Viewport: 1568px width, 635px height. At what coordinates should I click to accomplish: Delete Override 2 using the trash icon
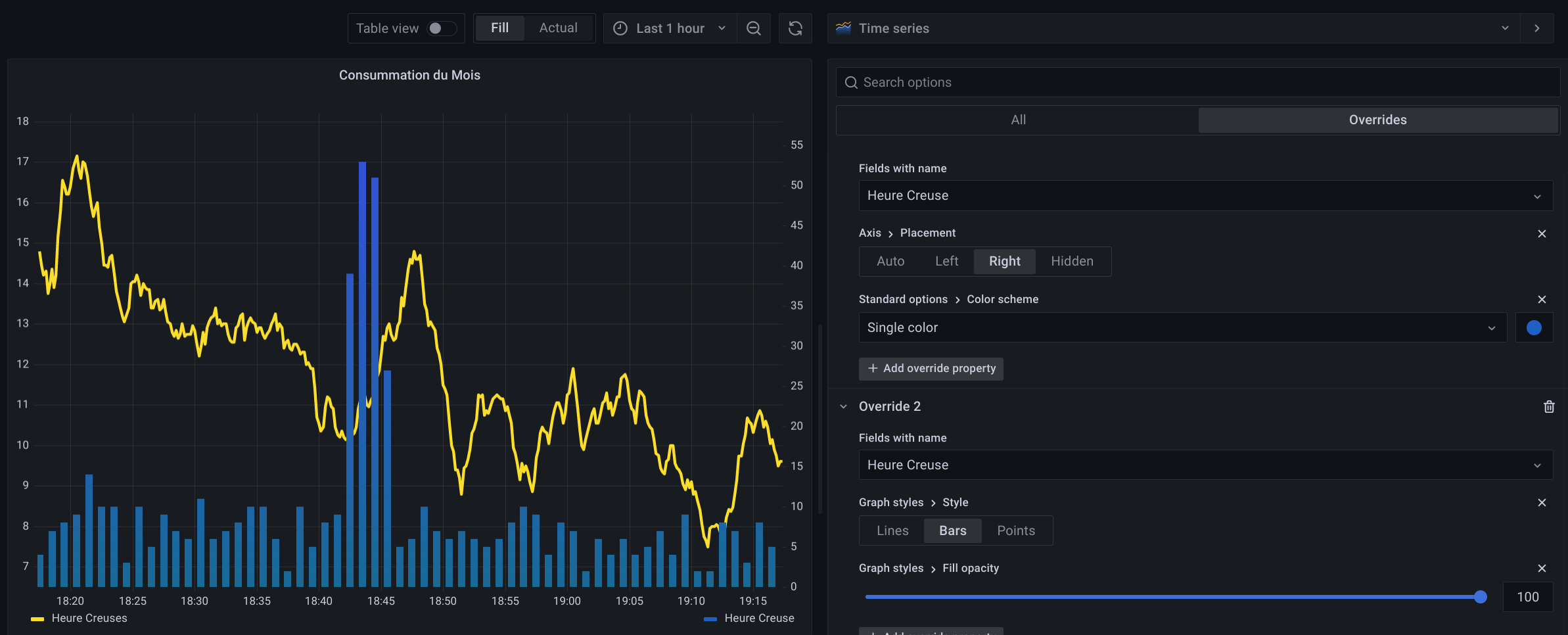coord(1548,406)
